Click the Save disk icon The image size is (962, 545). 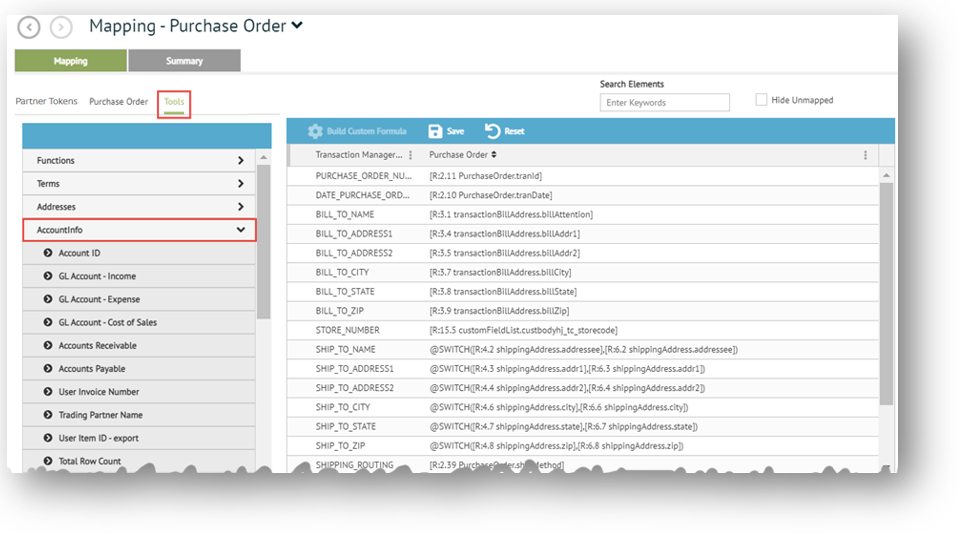click(x=435, y=131)
